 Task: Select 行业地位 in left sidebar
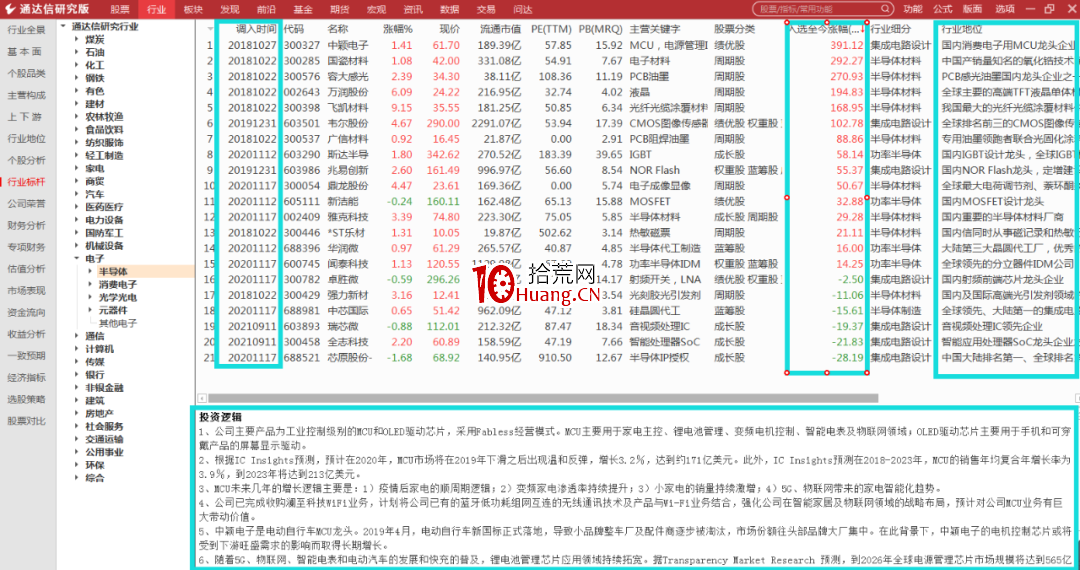point(26,138)
